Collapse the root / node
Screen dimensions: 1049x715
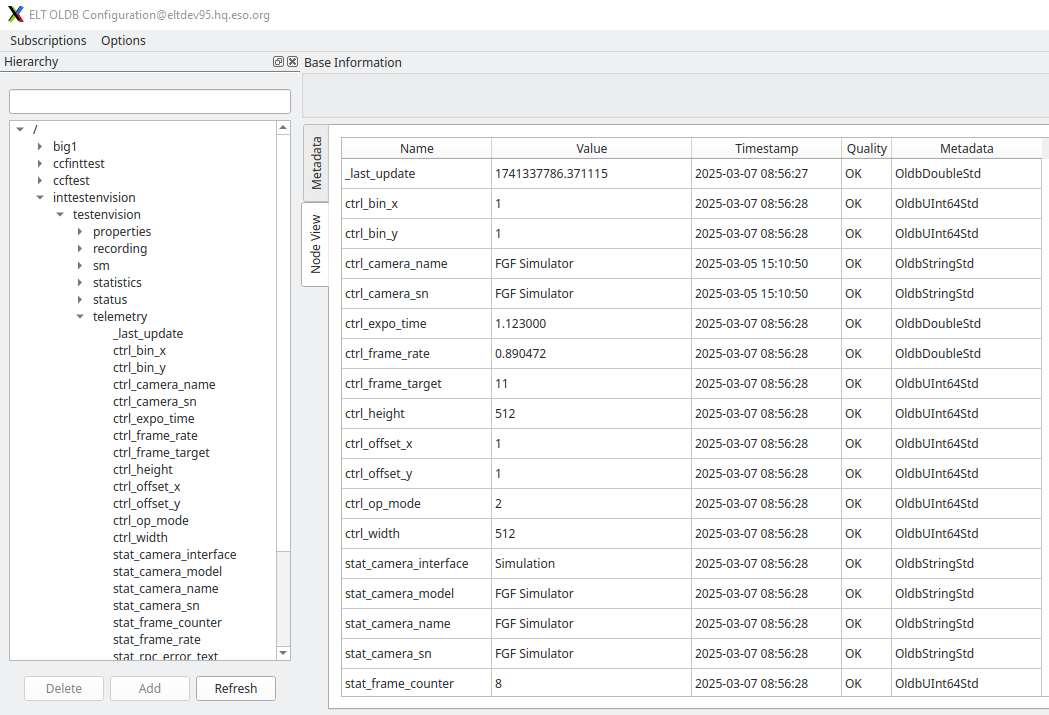[20, 129]
